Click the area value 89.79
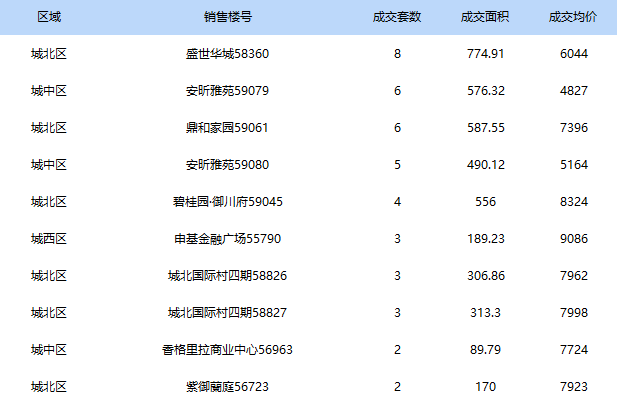Screen dimensions: 617x409 [x=486, y=350]
